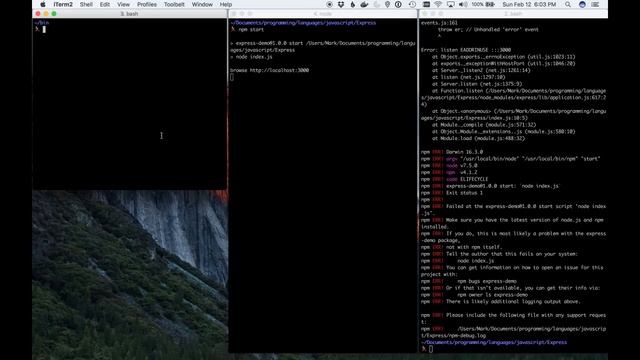Open the Help menu
The width and height of the screenshot is (640, 360).
(226, 4)
